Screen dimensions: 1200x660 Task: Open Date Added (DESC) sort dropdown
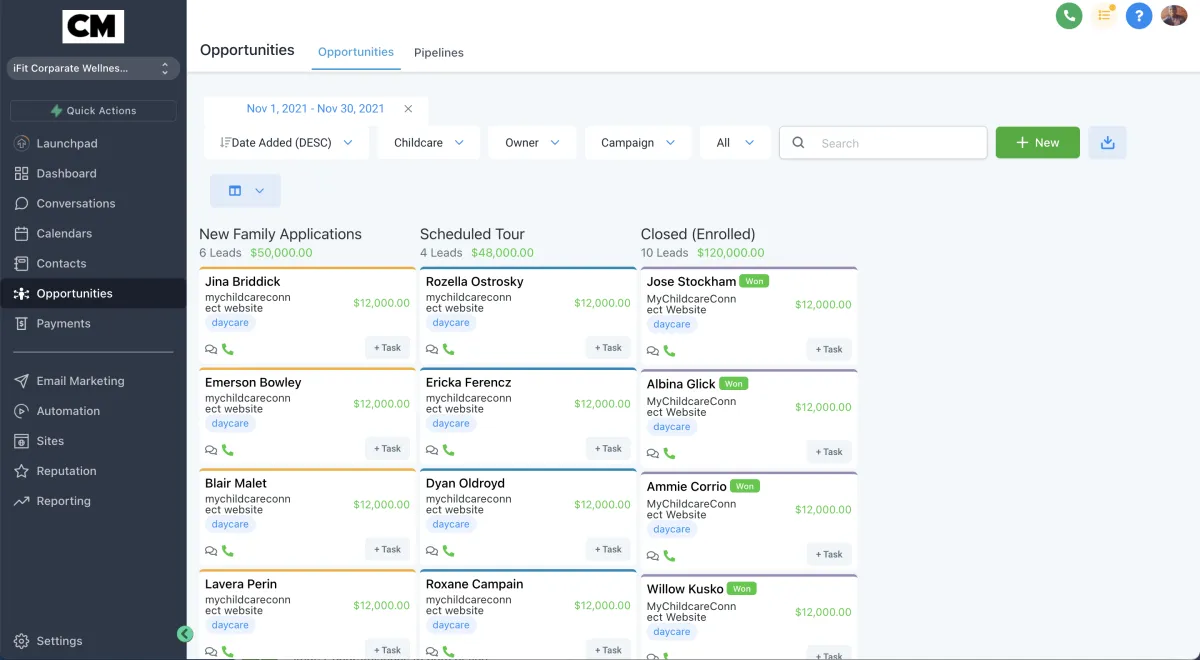286,143
